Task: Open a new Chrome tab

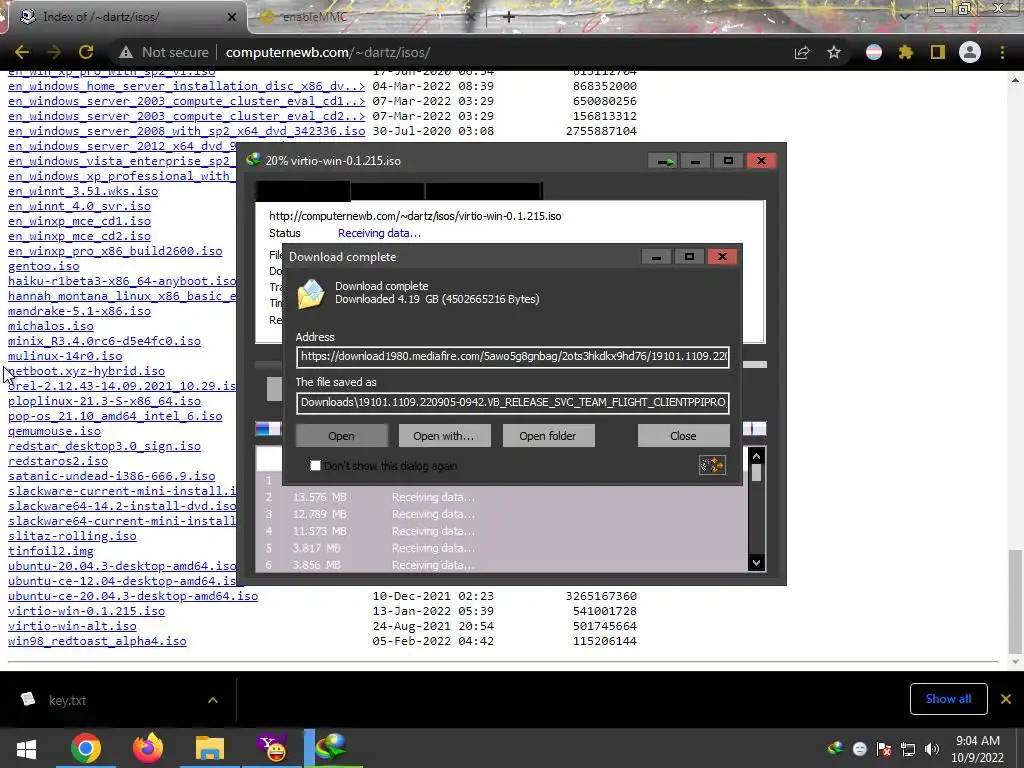Action: [509, 17]
